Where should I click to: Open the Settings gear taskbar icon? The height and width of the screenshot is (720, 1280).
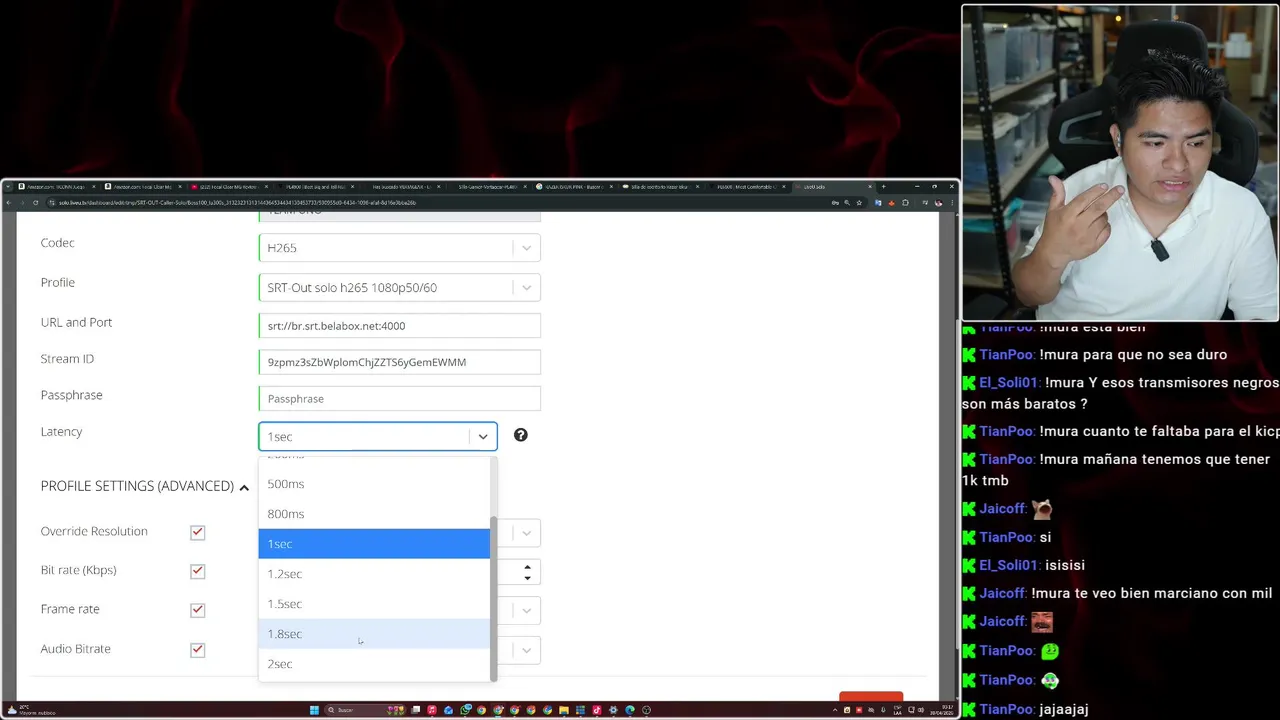(x=613, y=710)
